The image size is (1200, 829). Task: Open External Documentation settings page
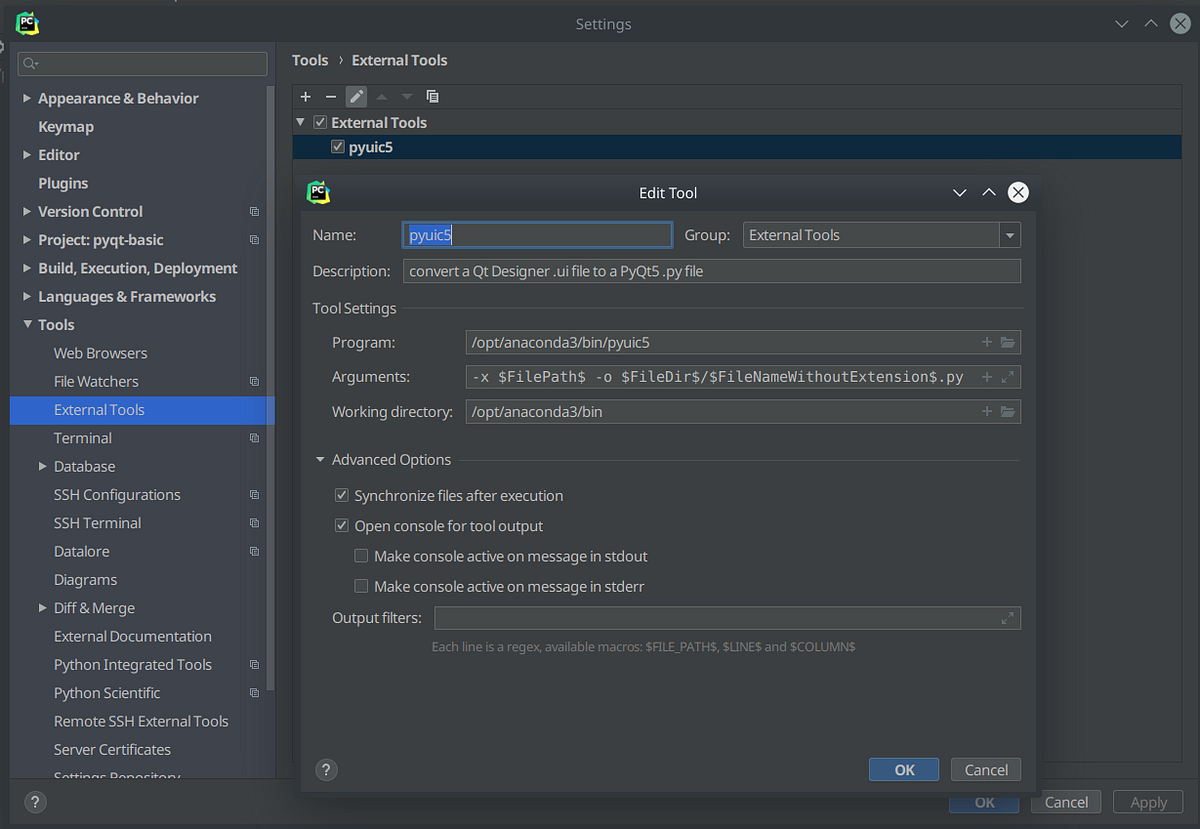[132, 637]
